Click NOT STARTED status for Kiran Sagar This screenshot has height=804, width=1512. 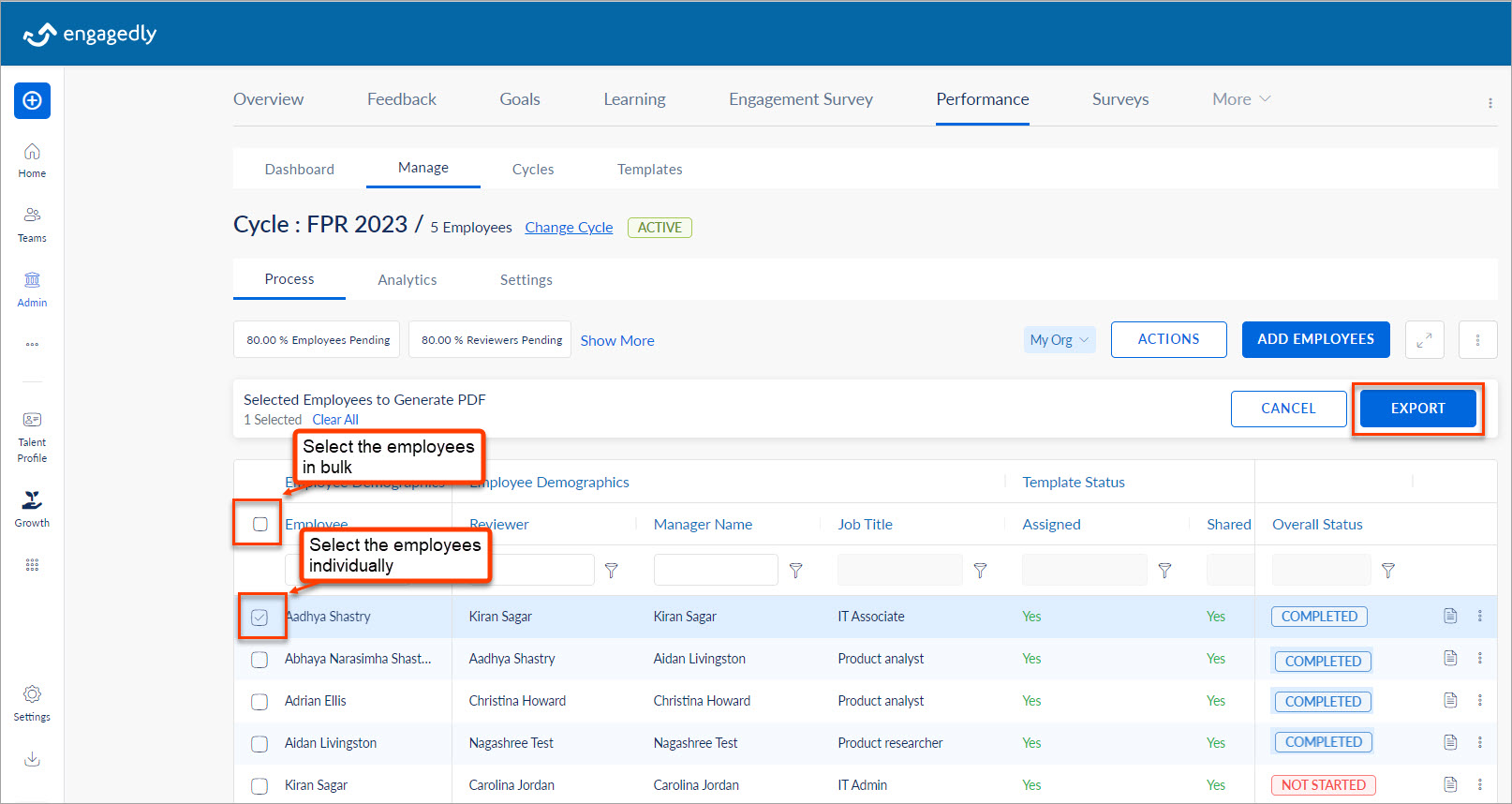click(x=1323, y=785)
